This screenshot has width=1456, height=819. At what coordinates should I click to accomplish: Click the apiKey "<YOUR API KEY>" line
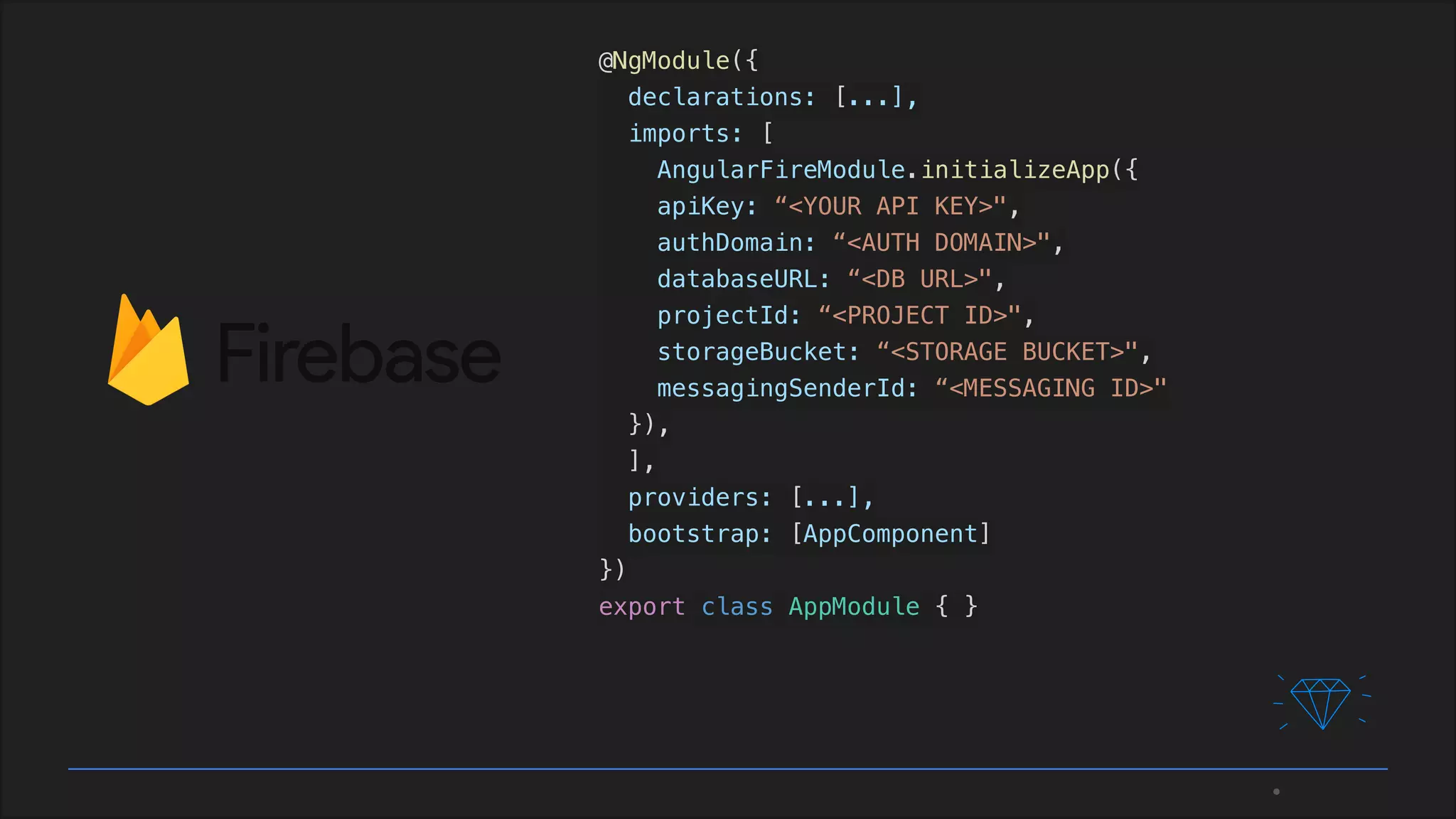[839, 207]
